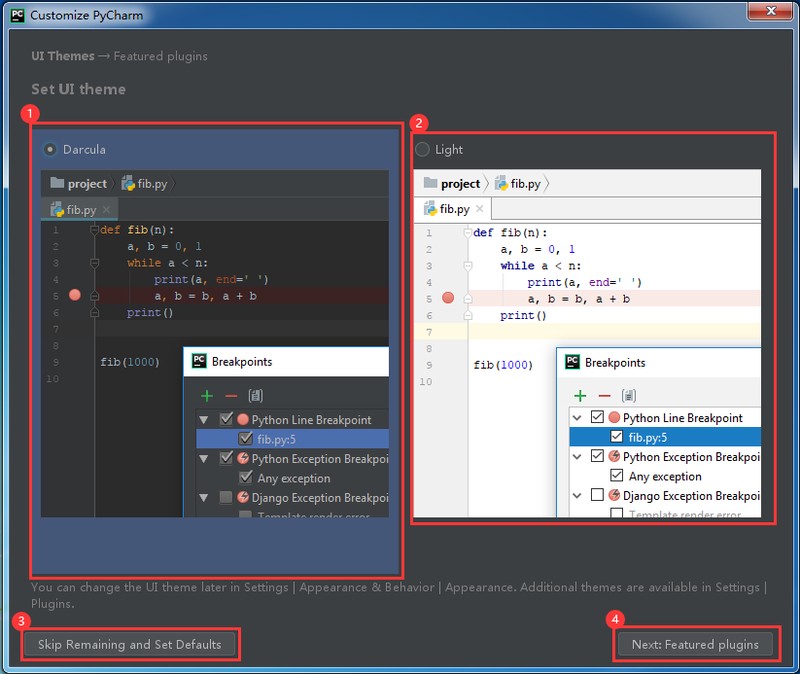Click the fib.py tab close icon in Light preview
The height and width of the screenshot is (674, 800).
click(x=480, y=208)
